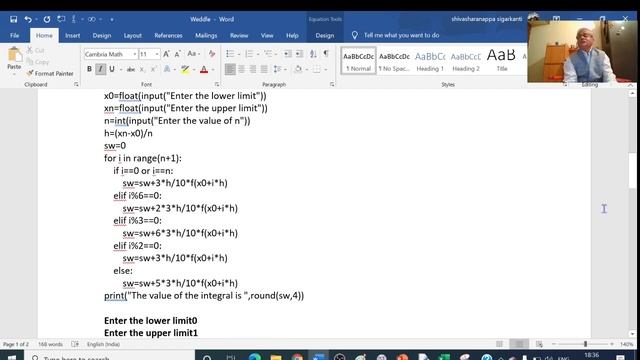Click the vertical scrollbar thumb
The height and width of the screenshot is (360, 640).
point(632,170)
